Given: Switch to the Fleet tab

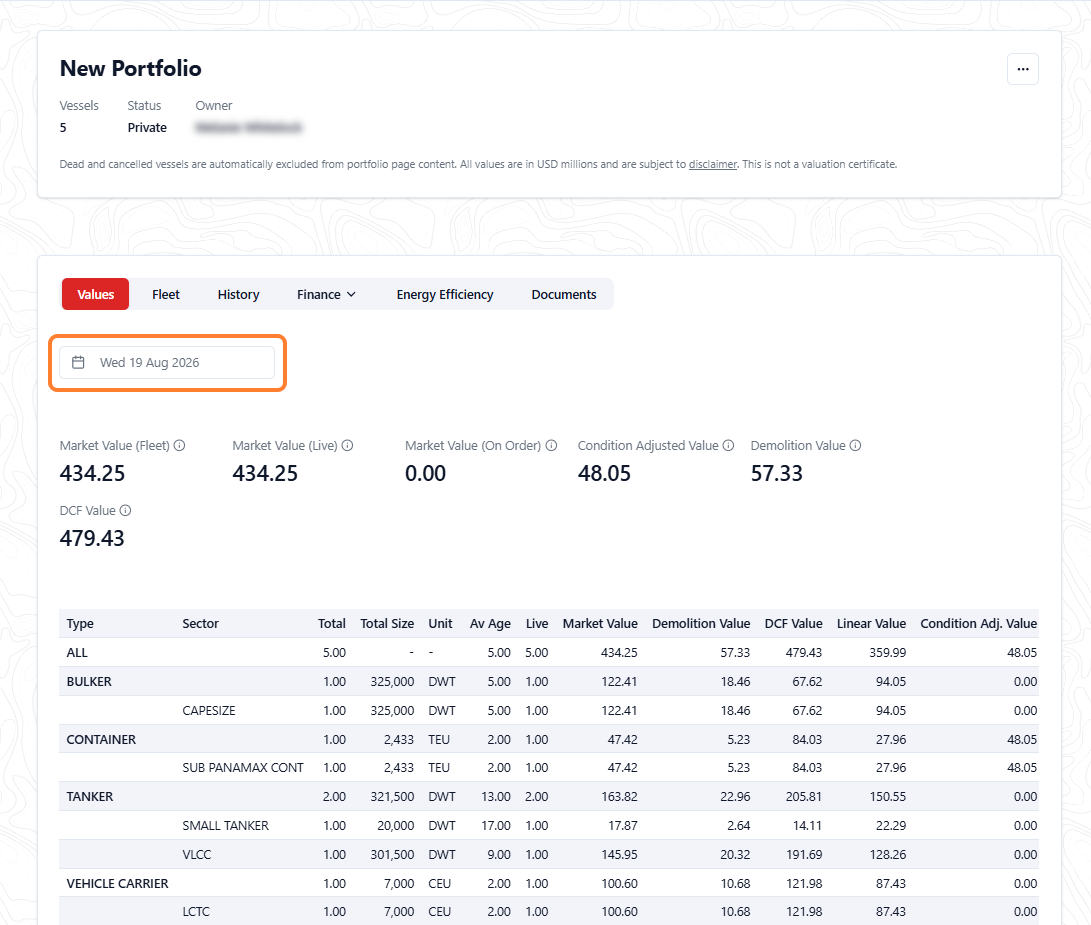Looking at the screenshot, I should click(166, 294).
